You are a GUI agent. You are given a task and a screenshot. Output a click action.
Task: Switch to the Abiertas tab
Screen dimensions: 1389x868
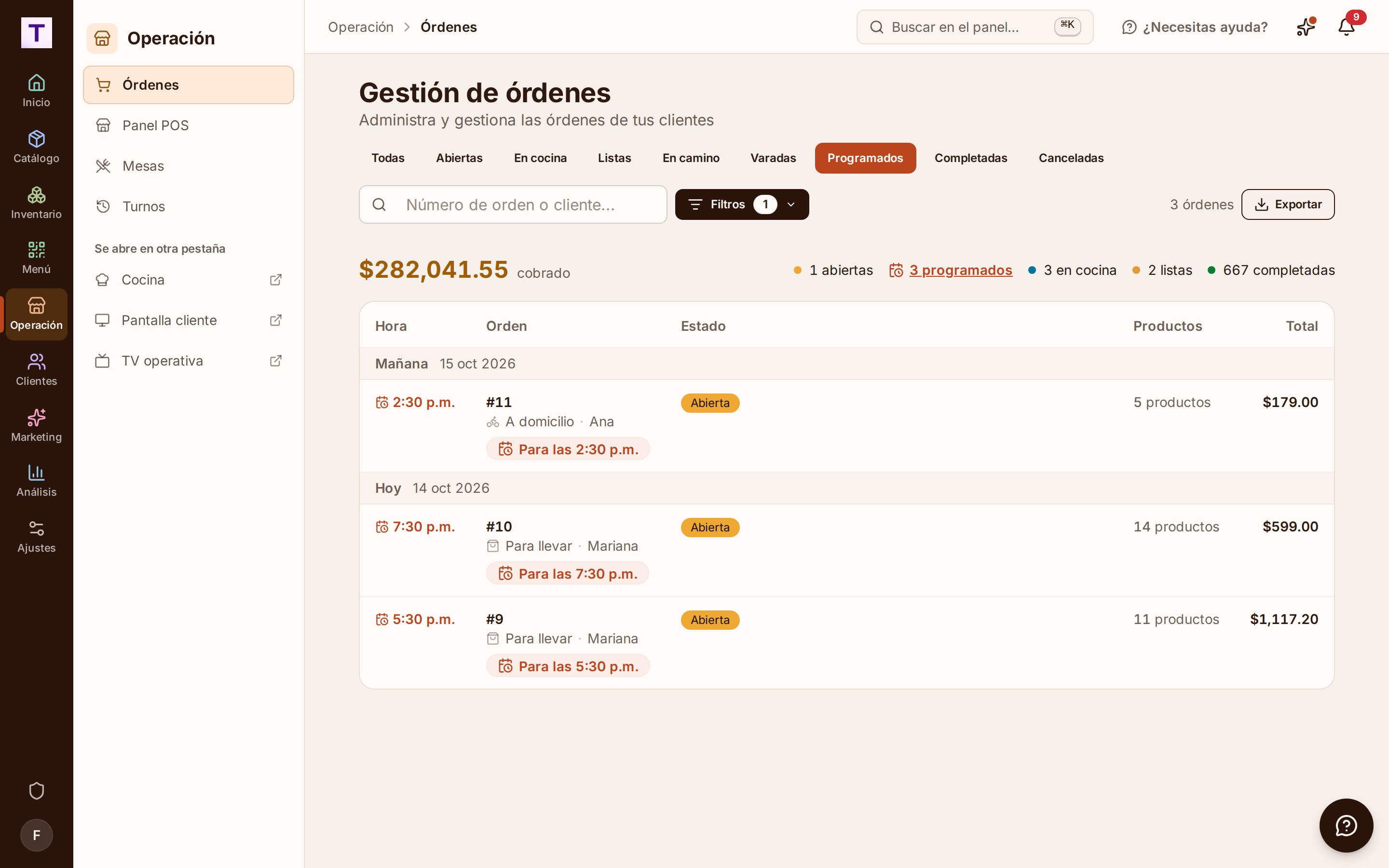459,158
